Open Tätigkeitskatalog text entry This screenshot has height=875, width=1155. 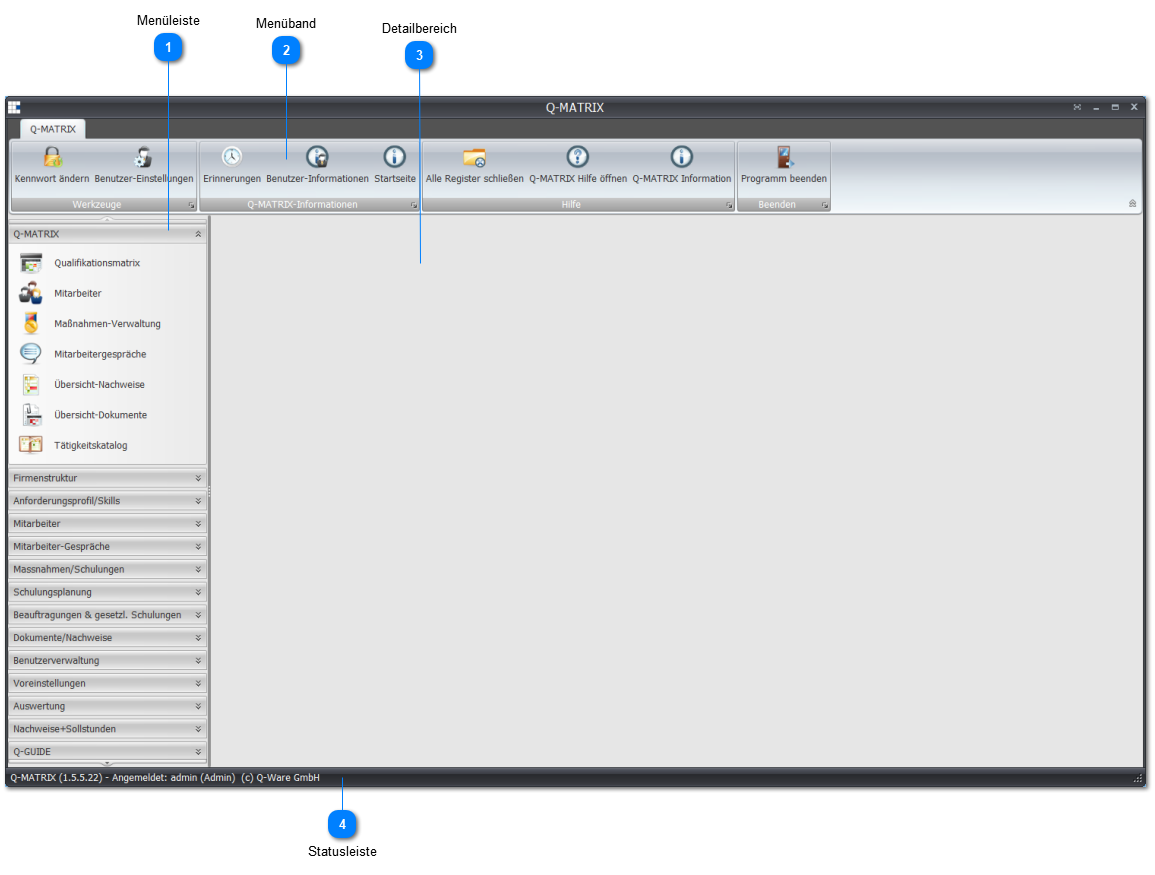click(x=91, y=446)
